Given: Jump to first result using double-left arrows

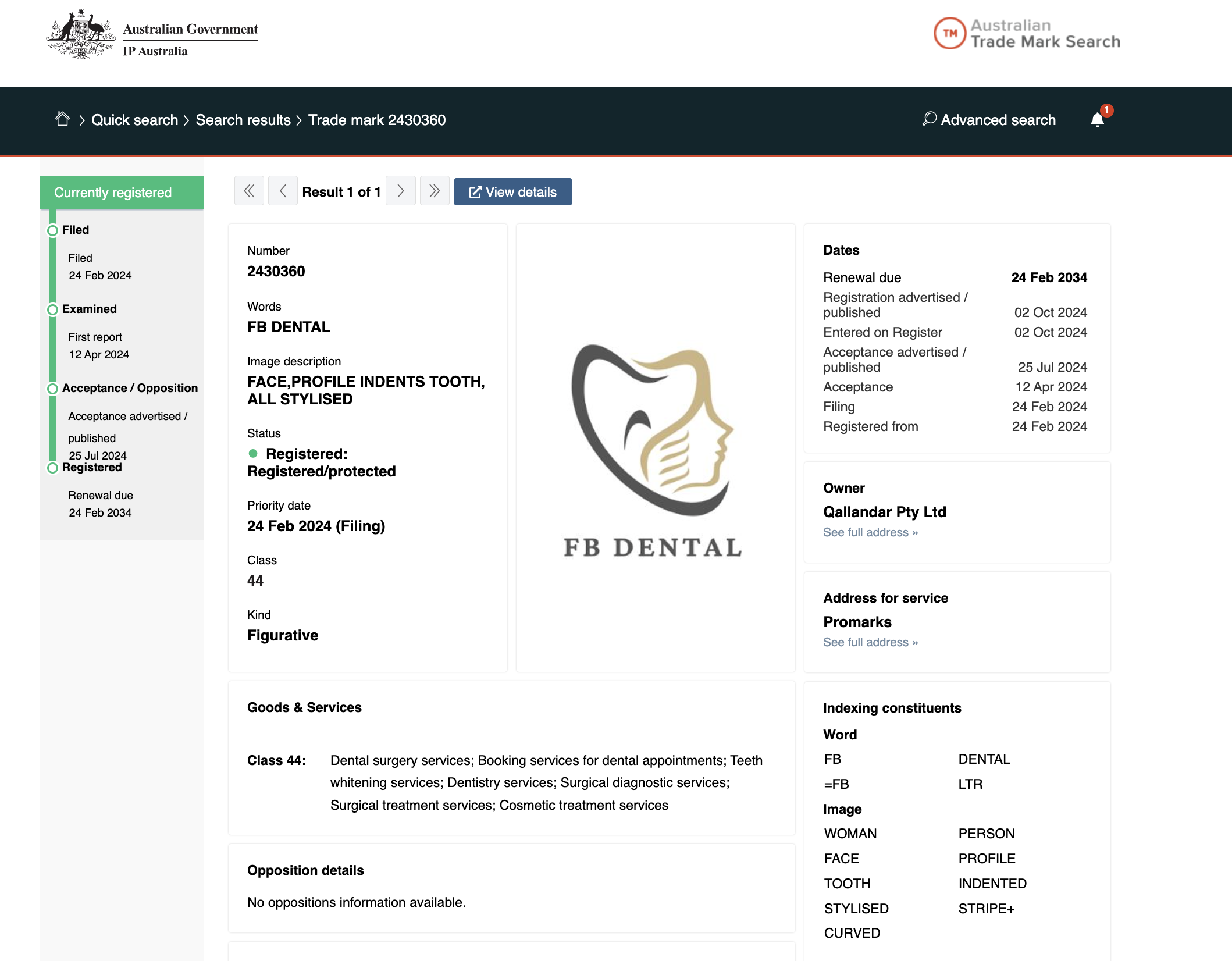Looking at the screenshot, I should point(249,191).
